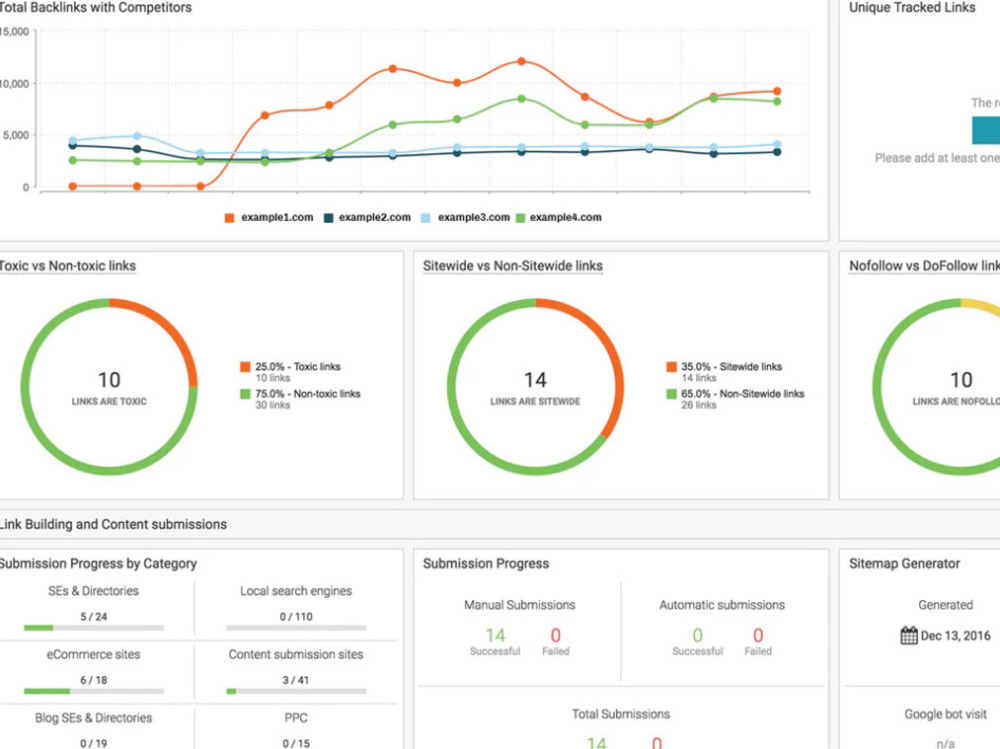The width and height of the screenshot is (1000, 749).
Task: Toggle example2.com dark blue legend swatch
Action: 328,218
